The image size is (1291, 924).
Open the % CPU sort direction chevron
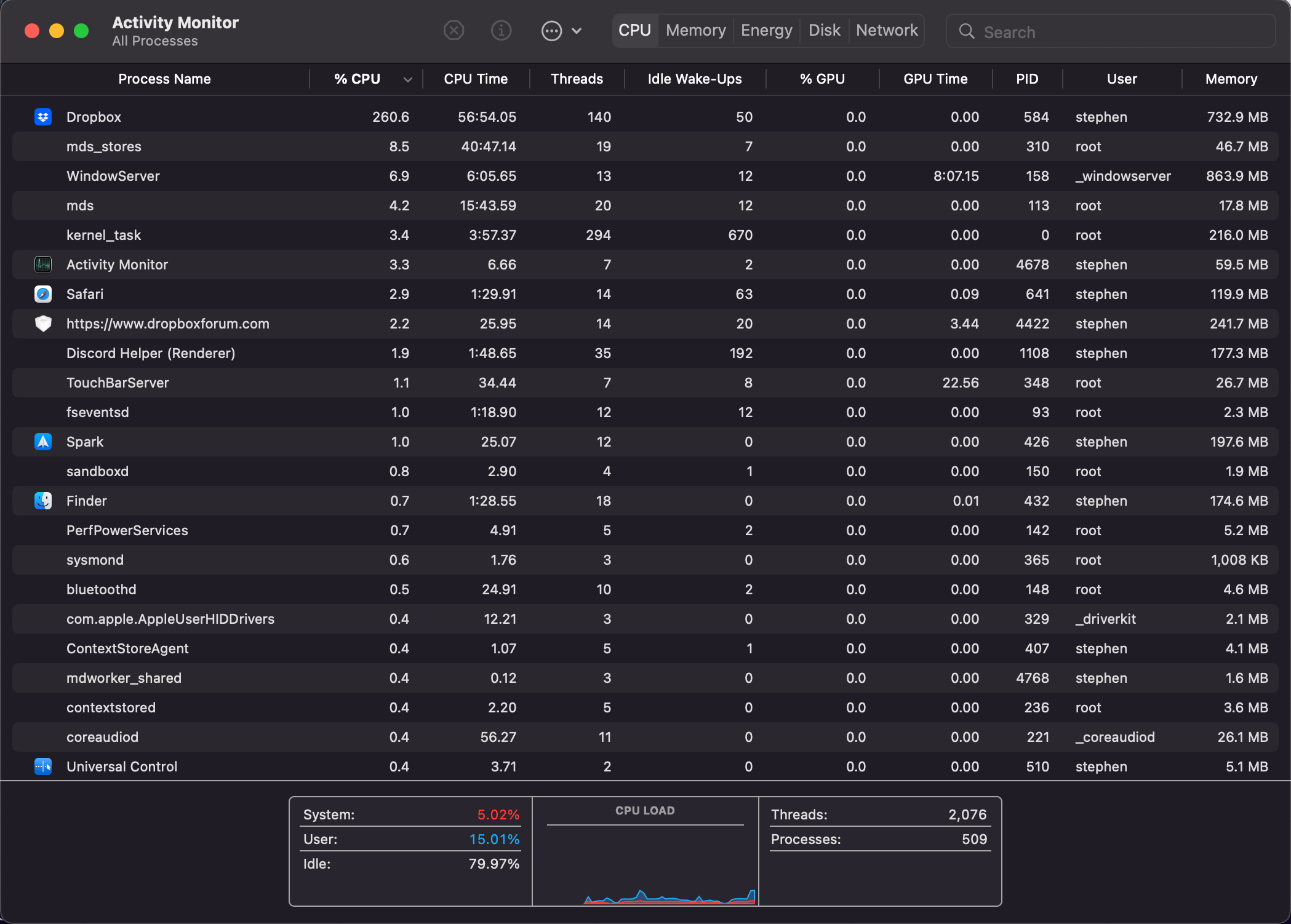pyautogui.click(x=407, y=79)
